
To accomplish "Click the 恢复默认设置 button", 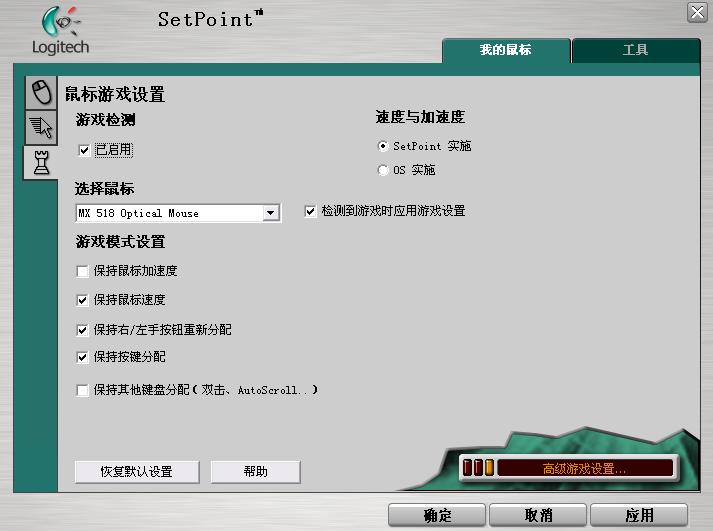I will (137, 471).
